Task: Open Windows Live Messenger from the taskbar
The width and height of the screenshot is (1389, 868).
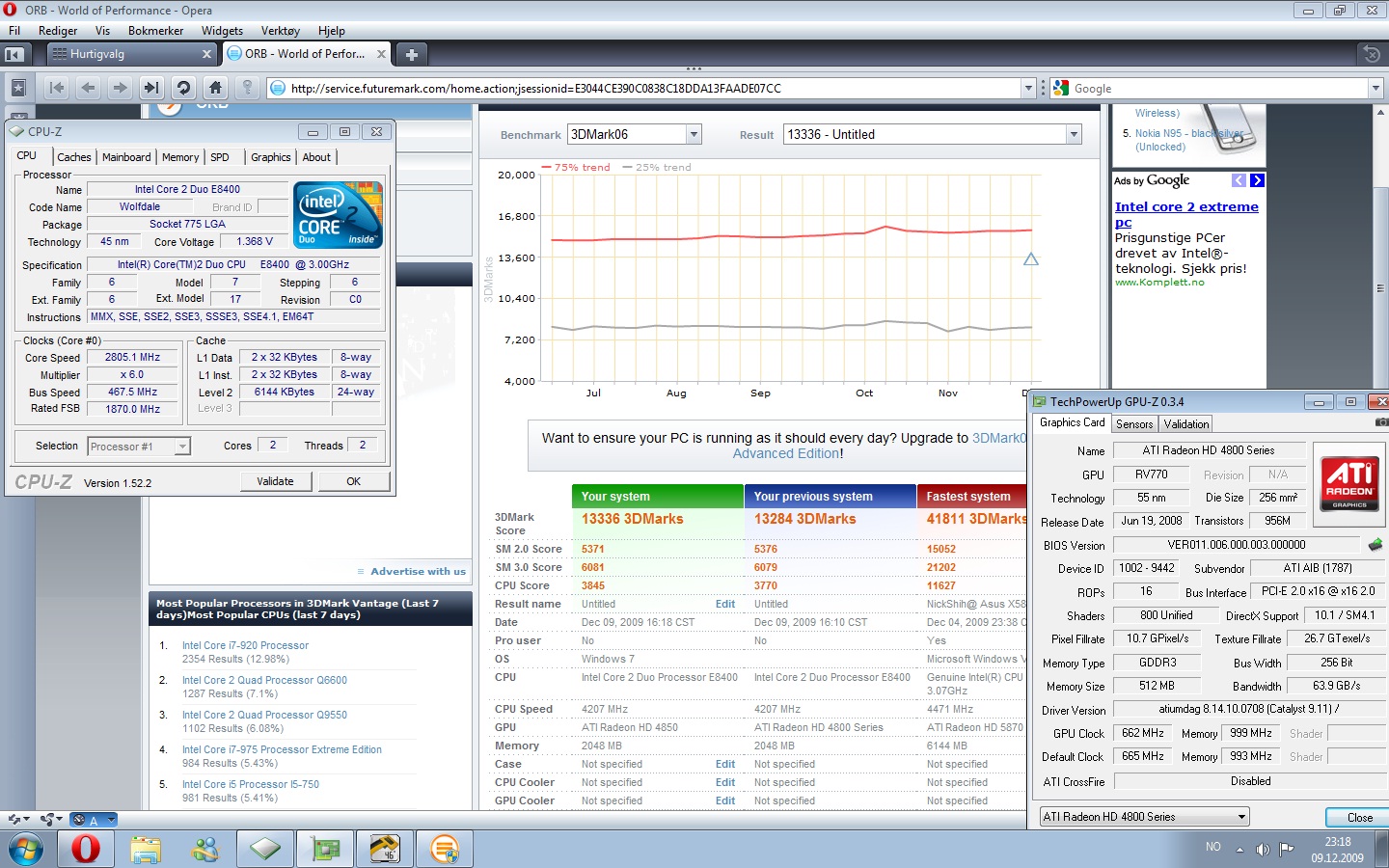Action: coord(205,850)
